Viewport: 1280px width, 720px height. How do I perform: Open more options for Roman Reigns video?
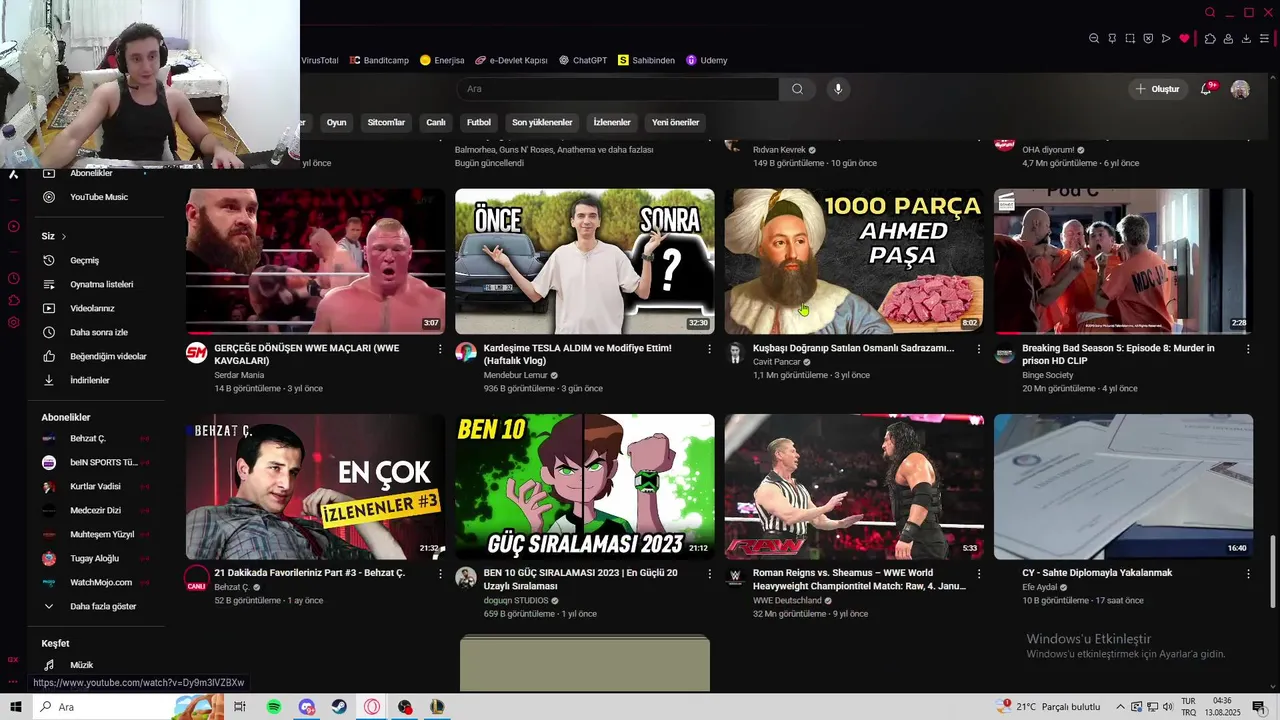(x=978, y=574)
